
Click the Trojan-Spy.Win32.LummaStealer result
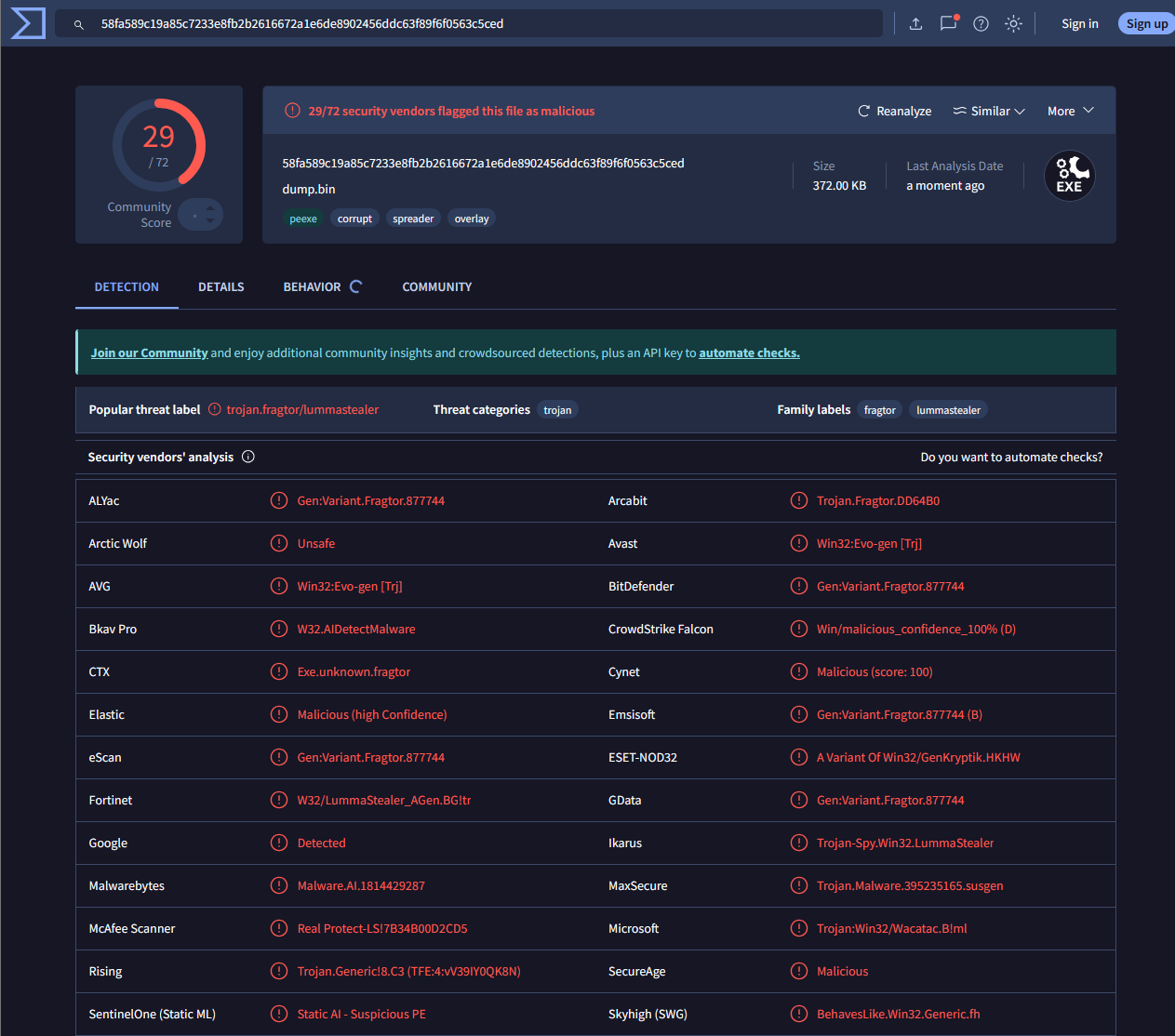905,843
